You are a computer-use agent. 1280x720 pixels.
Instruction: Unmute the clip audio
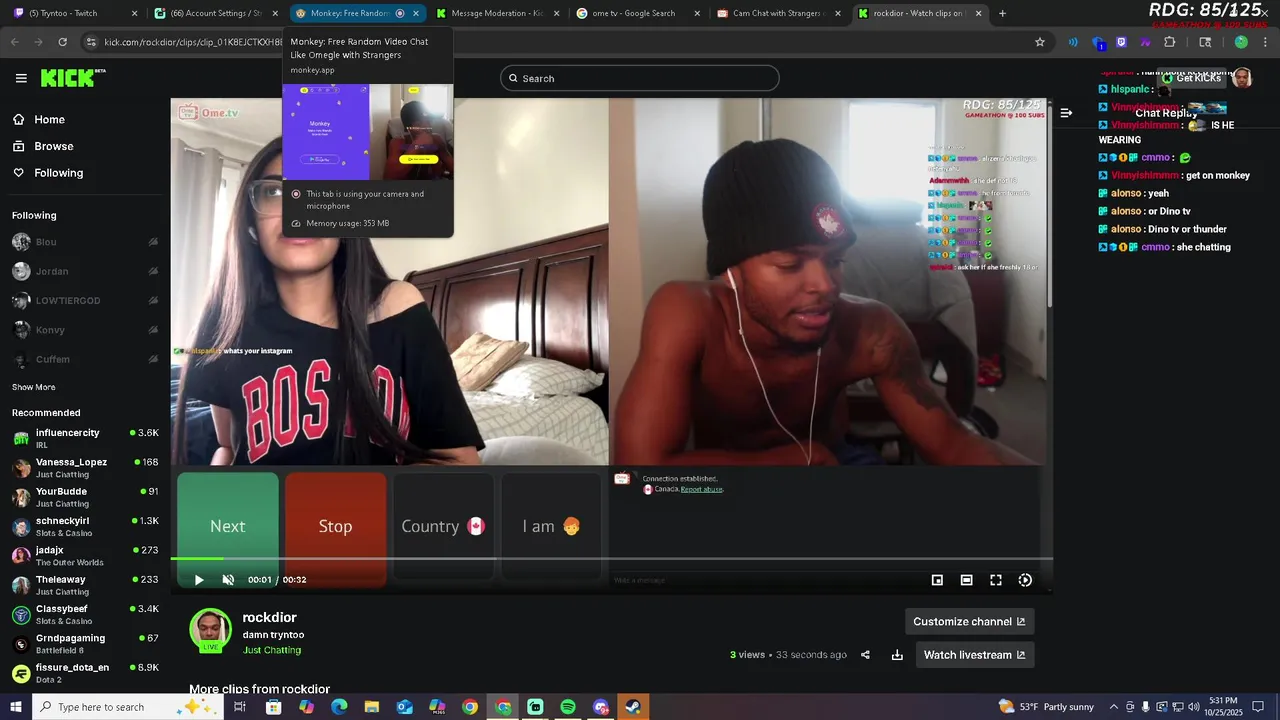(228, 580)
